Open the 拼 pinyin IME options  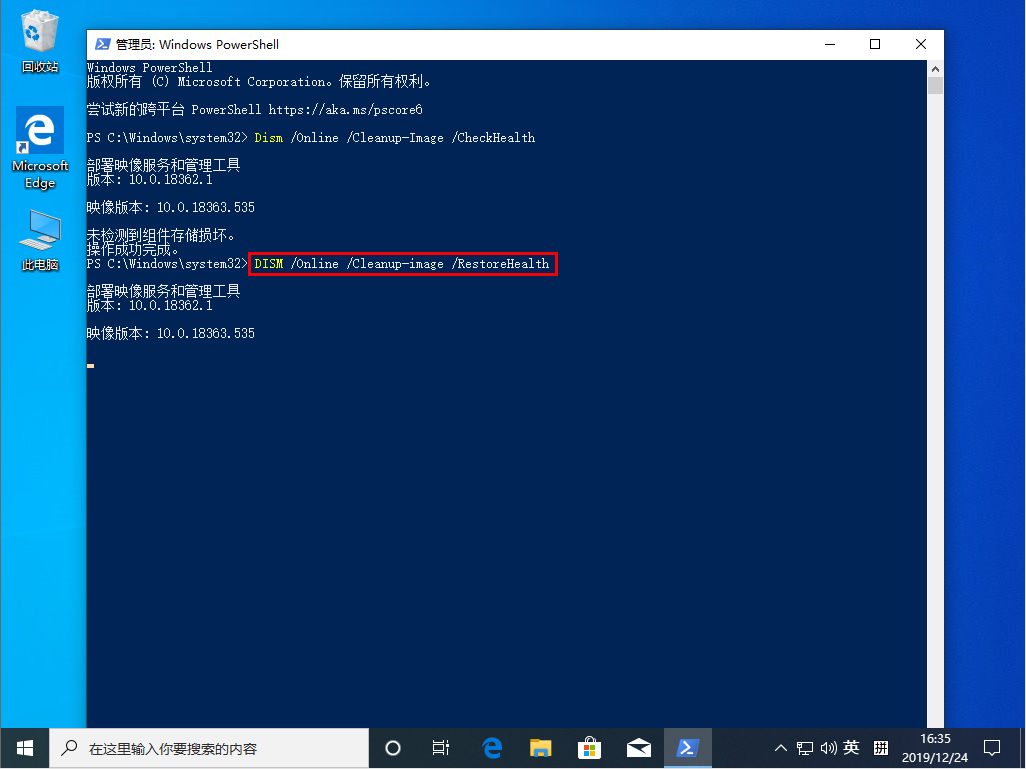click(x=880, y=748)
